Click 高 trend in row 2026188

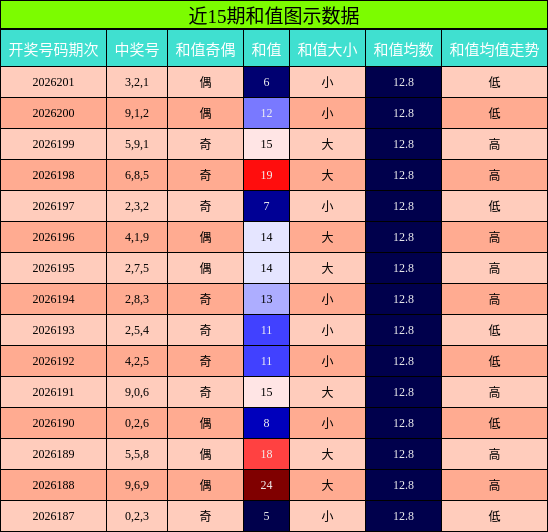tap(495, 485)
